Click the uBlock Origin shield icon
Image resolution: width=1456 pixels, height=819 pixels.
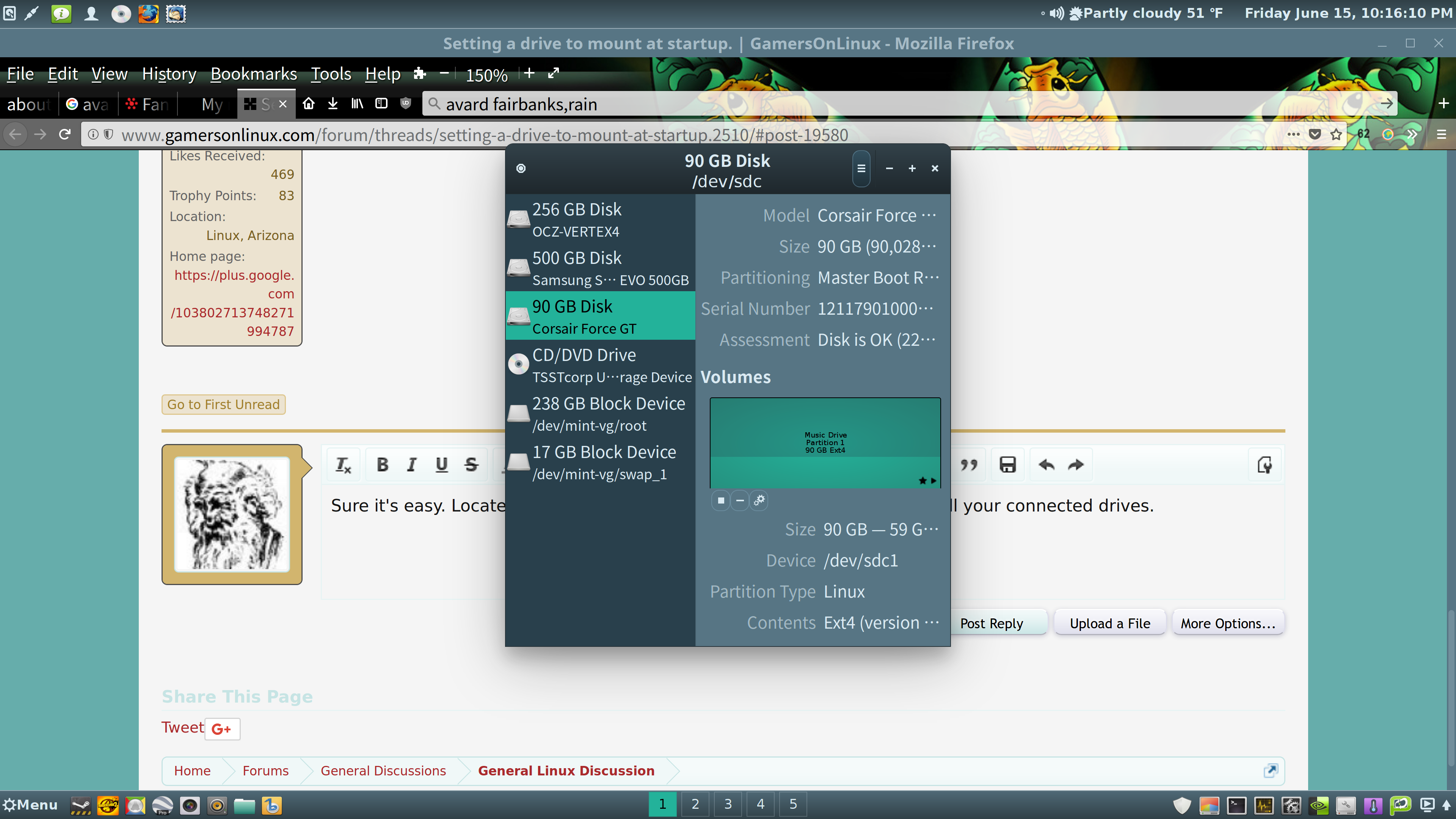coord(405,104)
